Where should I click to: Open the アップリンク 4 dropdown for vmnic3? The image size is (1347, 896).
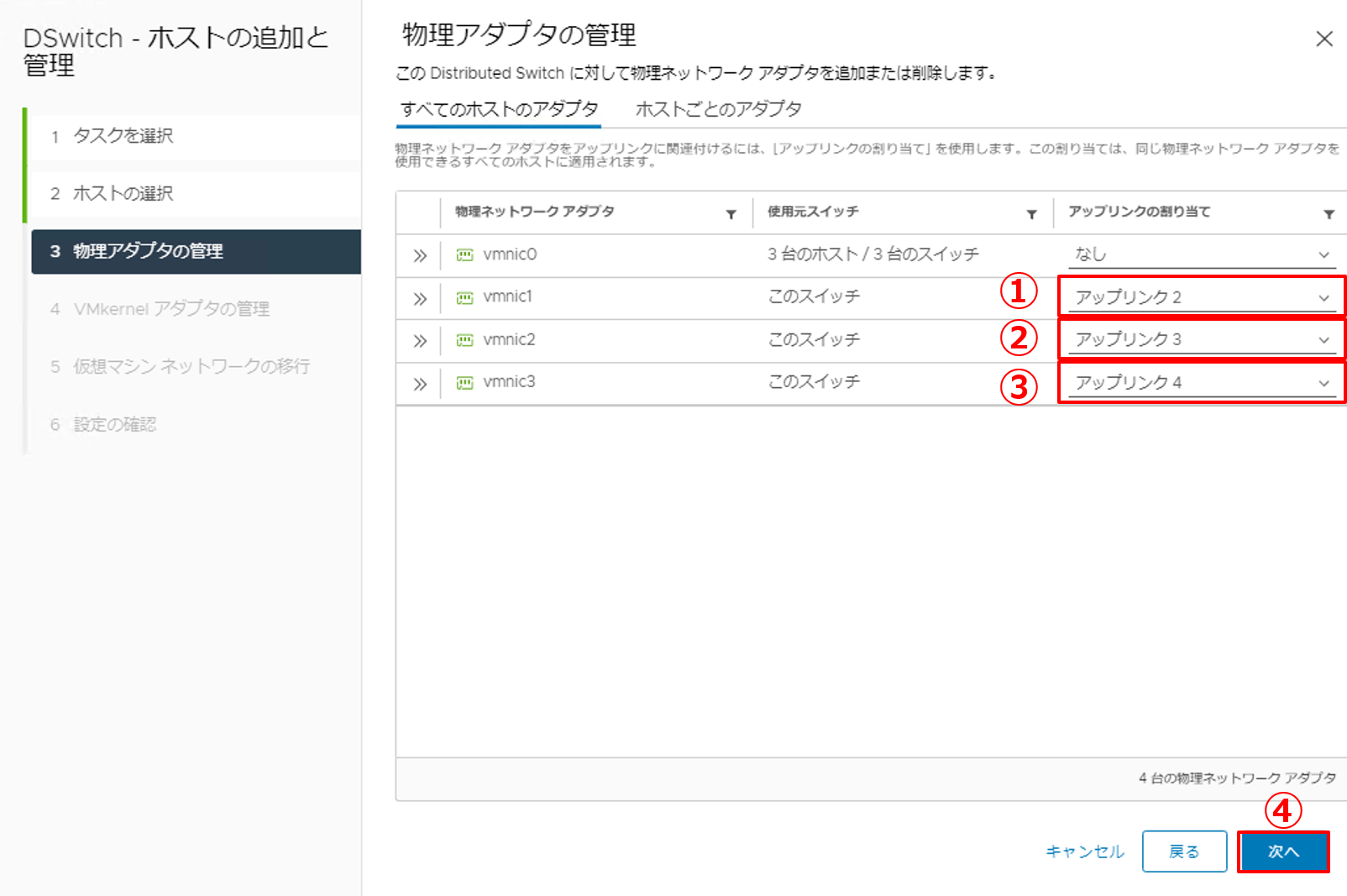(x=1202, y=383)
